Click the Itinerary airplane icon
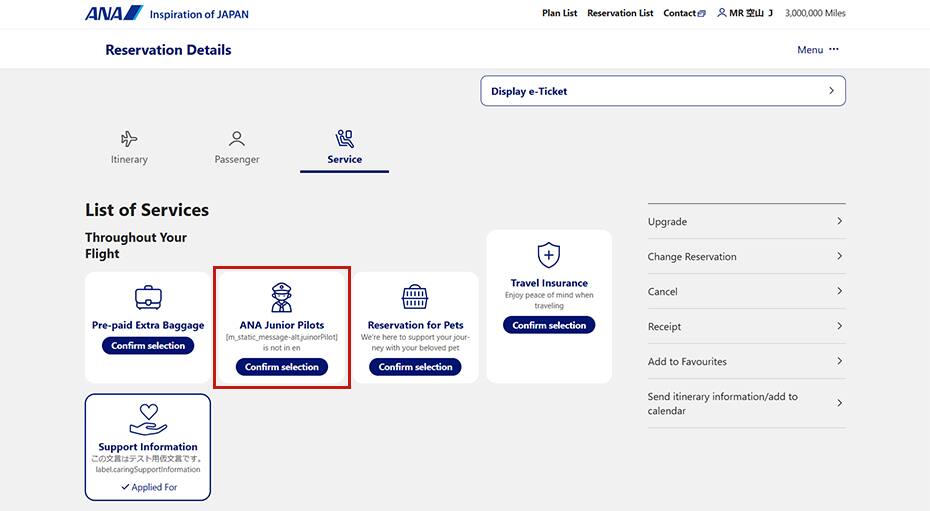This screenshot has height=511, width=930. [x=129, y=139]
